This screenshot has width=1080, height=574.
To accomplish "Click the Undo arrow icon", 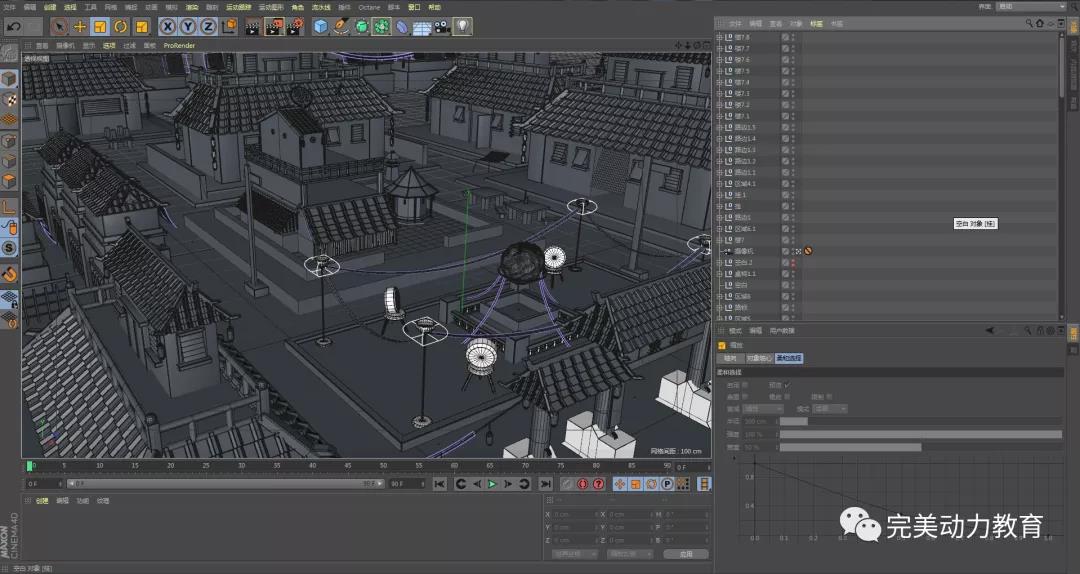I will (13, 26).
